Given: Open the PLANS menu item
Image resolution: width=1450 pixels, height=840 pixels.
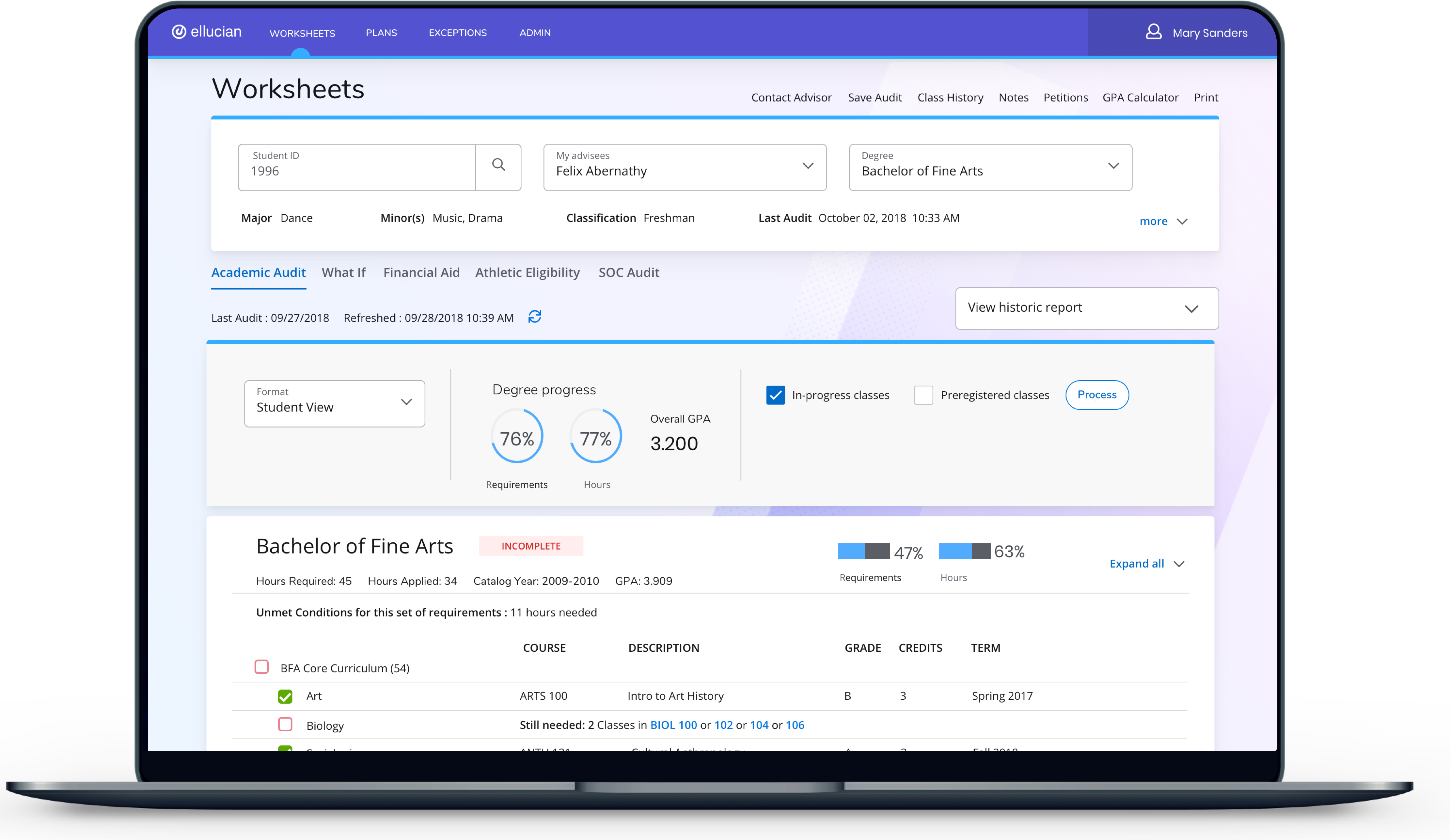Looking at the screenshot, I should coord(381,33).
